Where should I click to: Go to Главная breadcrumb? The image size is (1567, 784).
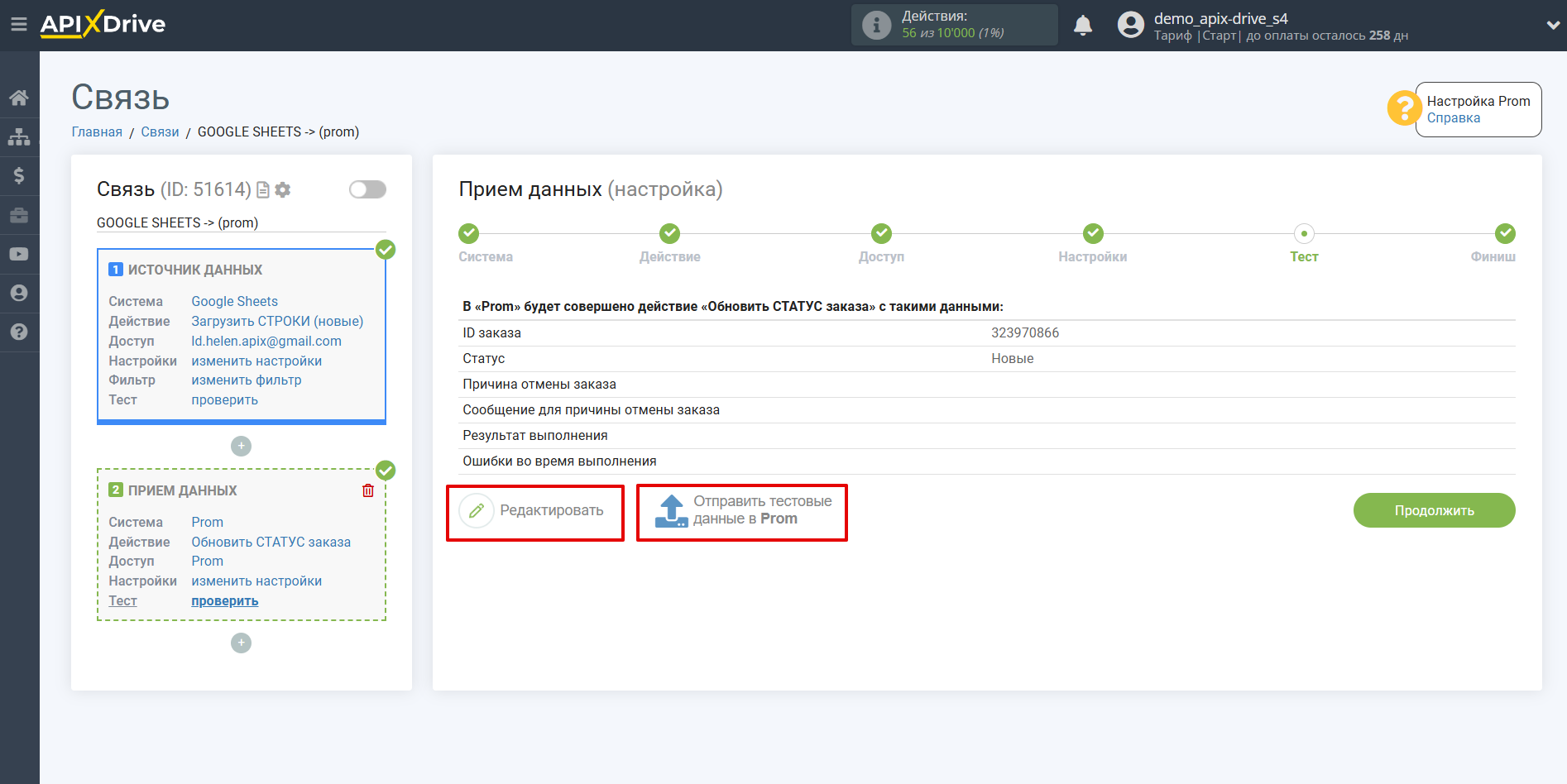coord(97,131)
